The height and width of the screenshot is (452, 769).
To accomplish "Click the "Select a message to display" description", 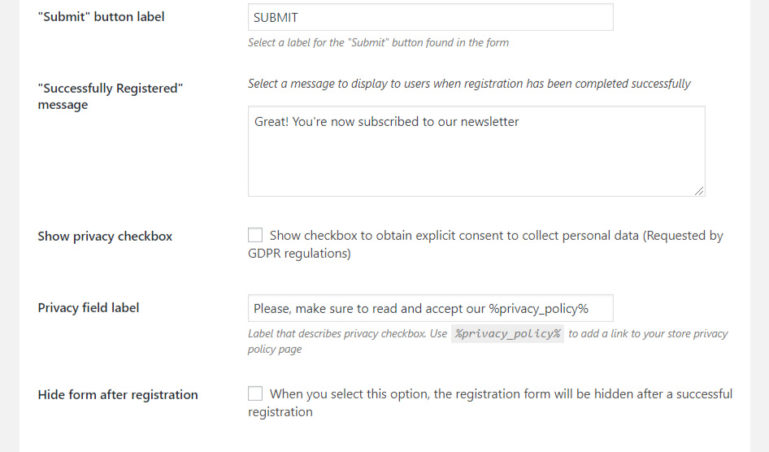I will [469, 84].
